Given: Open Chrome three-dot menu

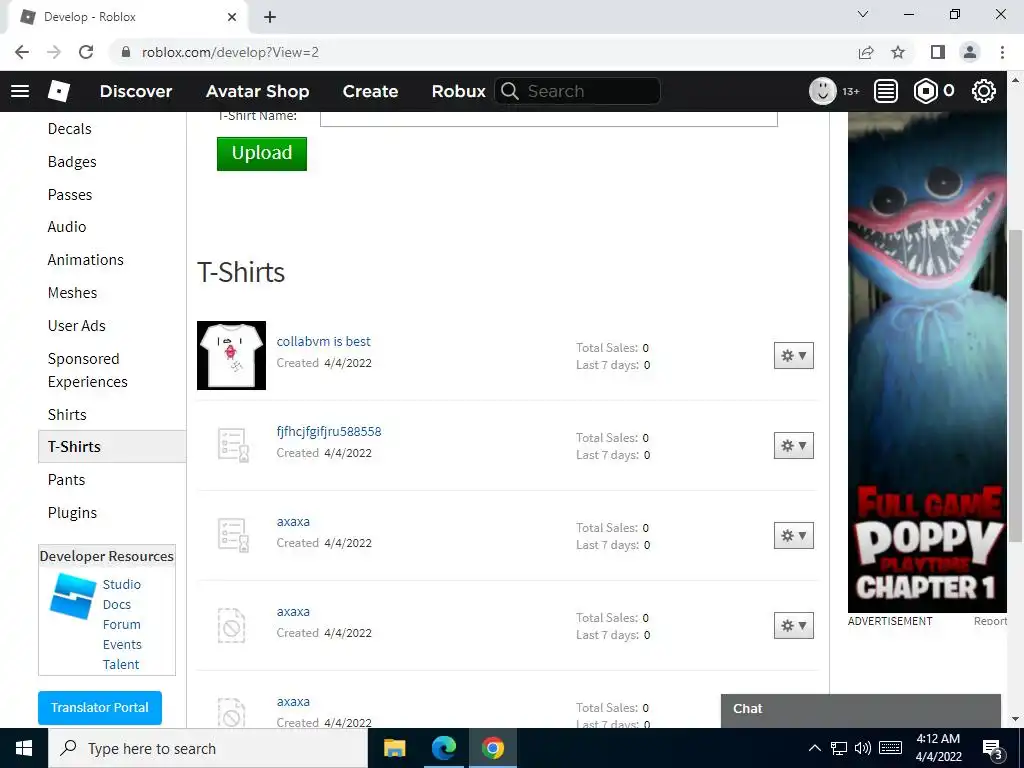Looking at the screenshot, I should [x=1002, y=52].
